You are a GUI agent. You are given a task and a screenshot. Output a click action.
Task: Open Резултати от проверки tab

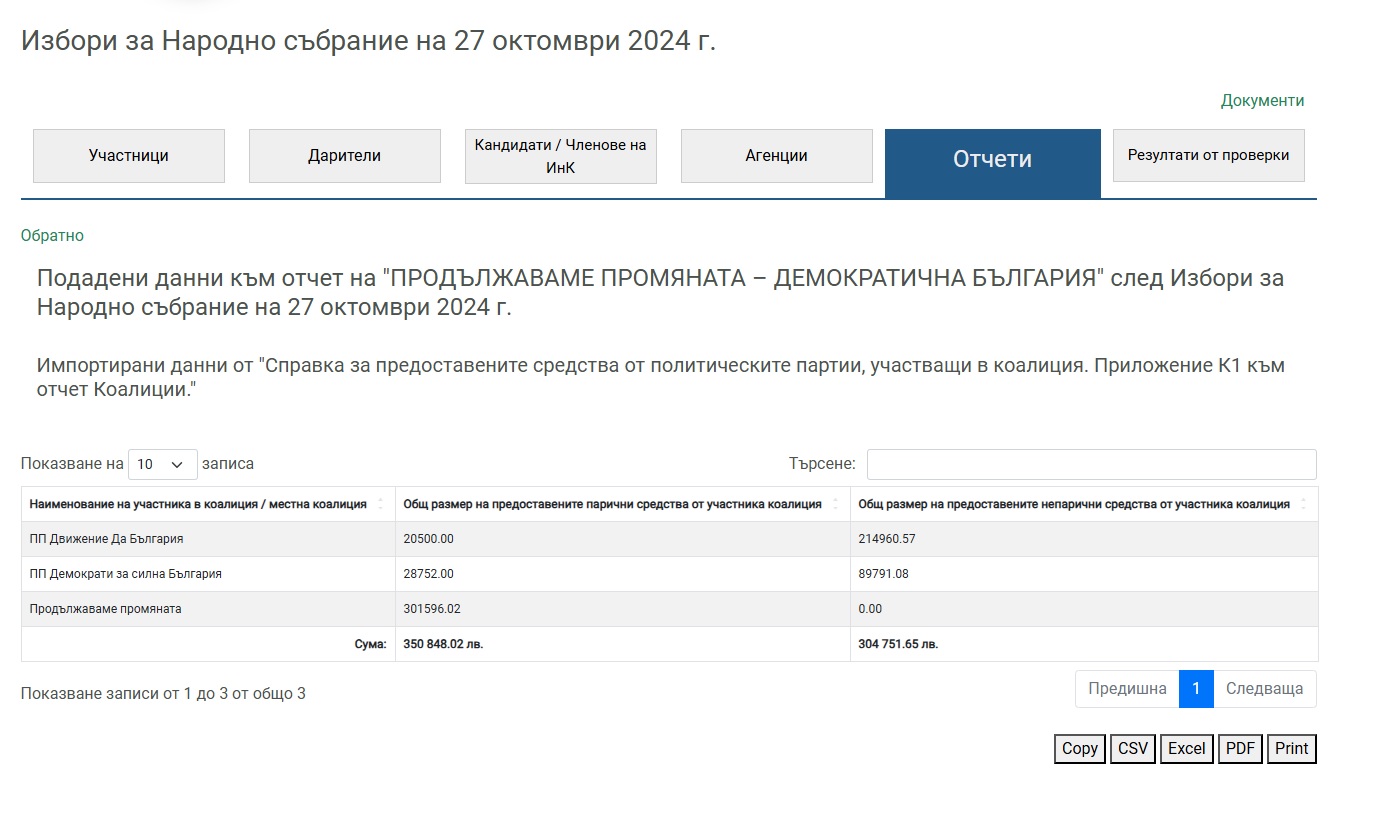coord(1208,155)
